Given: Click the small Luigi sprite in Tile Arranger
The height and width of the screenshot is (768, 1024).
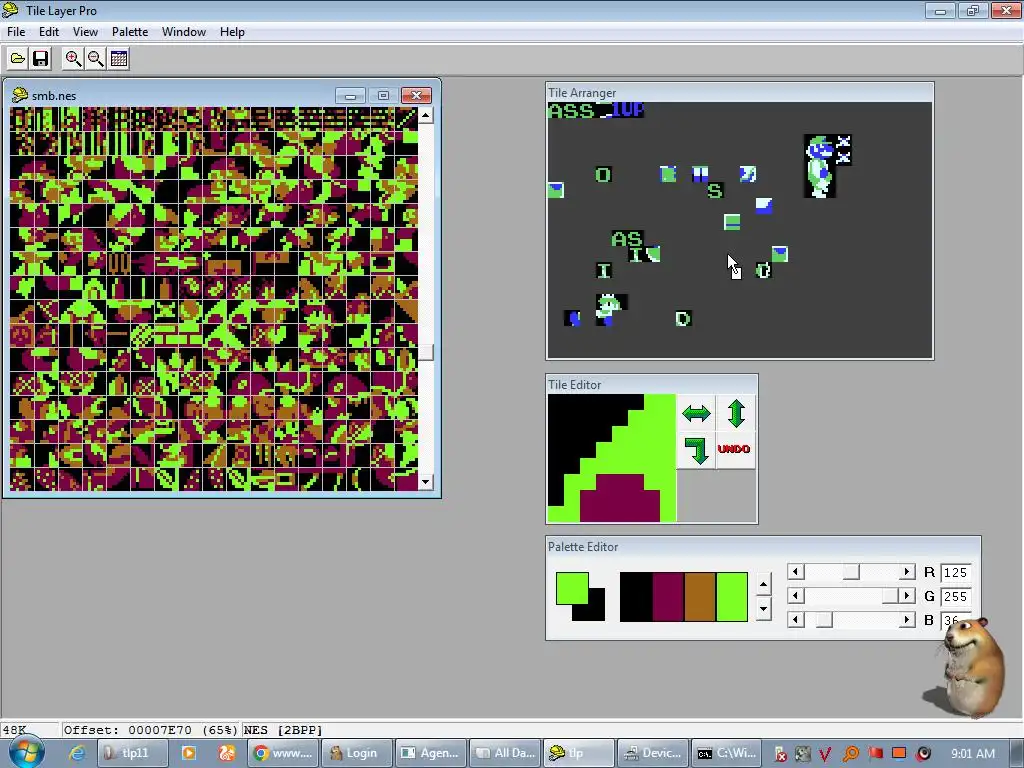Looking at the screenshot, I should point(610,310).
